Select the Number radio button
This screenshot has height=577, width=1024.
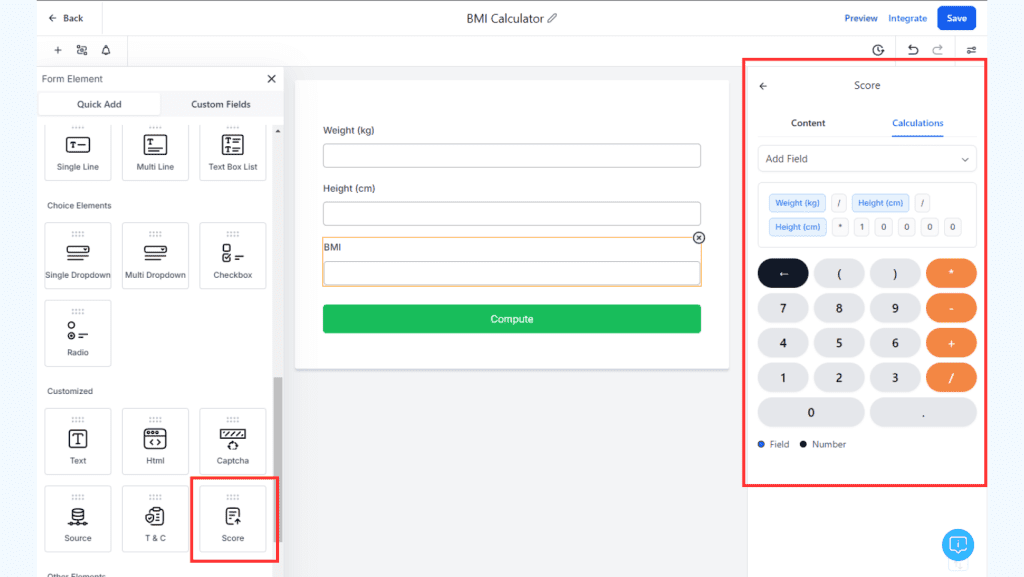click(802, 444)
